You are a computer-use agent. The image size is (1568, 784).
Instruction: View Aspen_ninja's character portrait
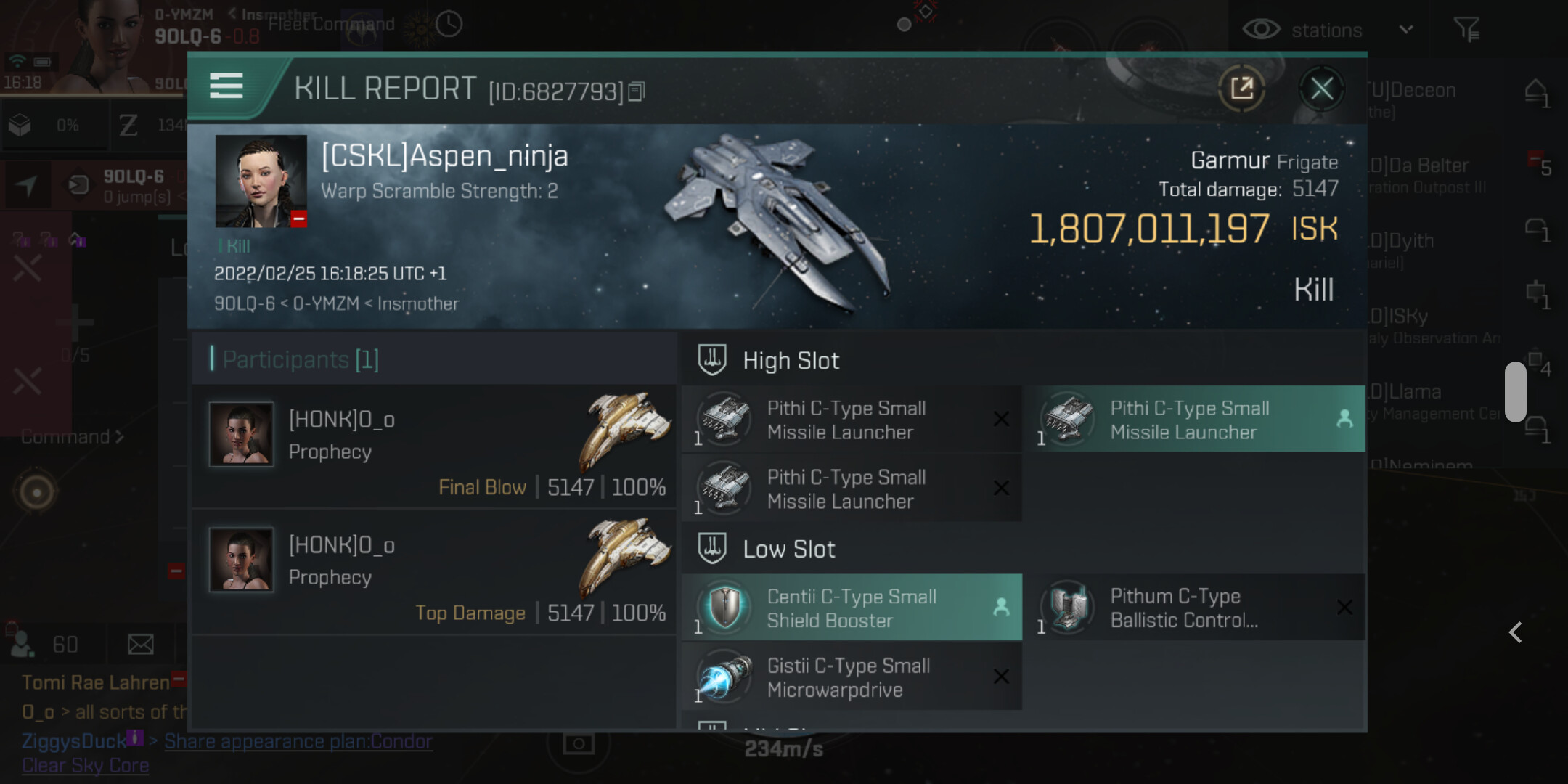pos(261,181)
